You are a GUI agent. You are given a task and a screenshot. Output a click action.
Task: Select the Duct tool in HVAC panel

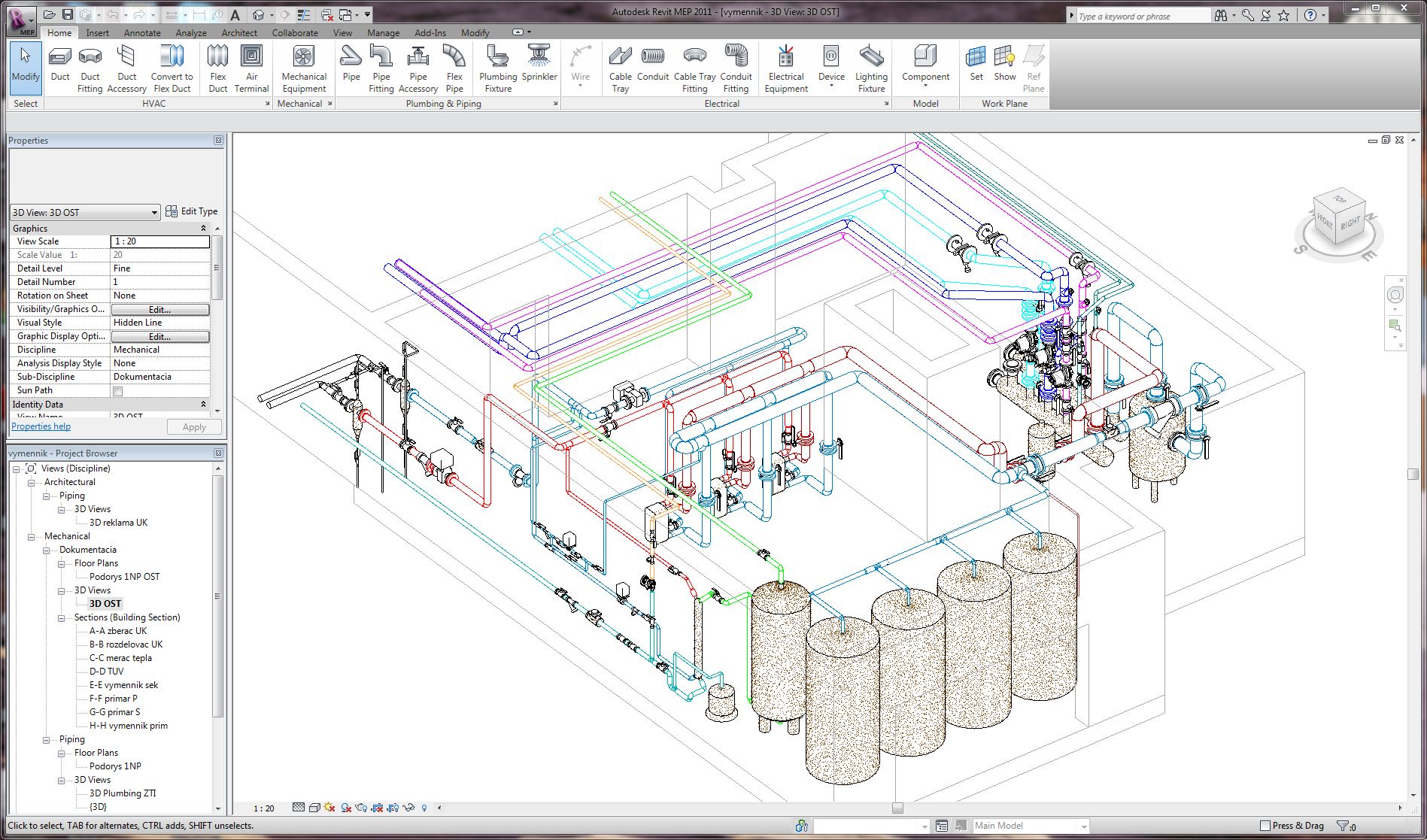[60, 65]
